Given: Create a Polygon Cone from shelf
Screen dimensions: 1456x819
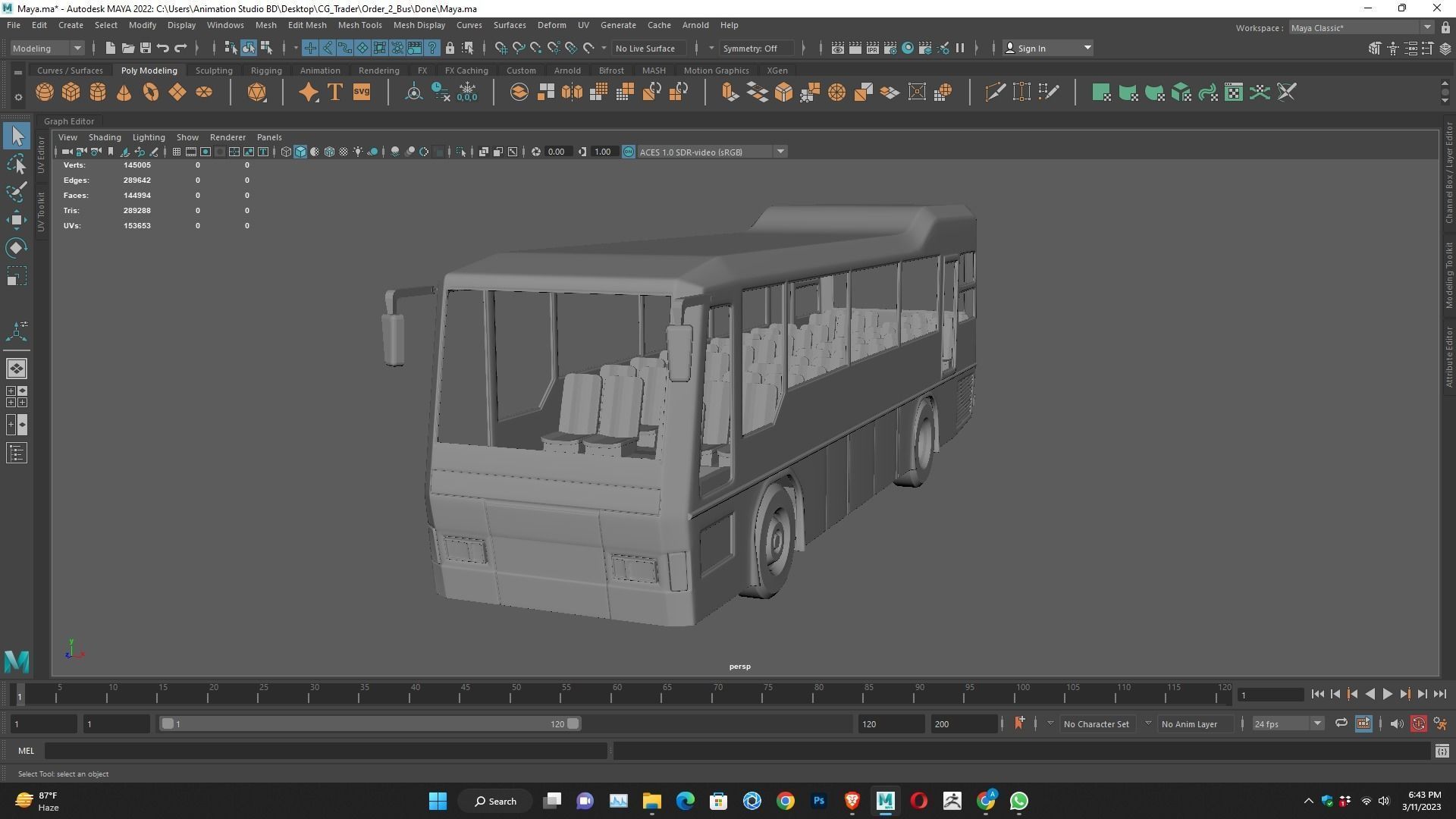Looking at the screenshot, I should pyautogui.click(x=124, y=93).
